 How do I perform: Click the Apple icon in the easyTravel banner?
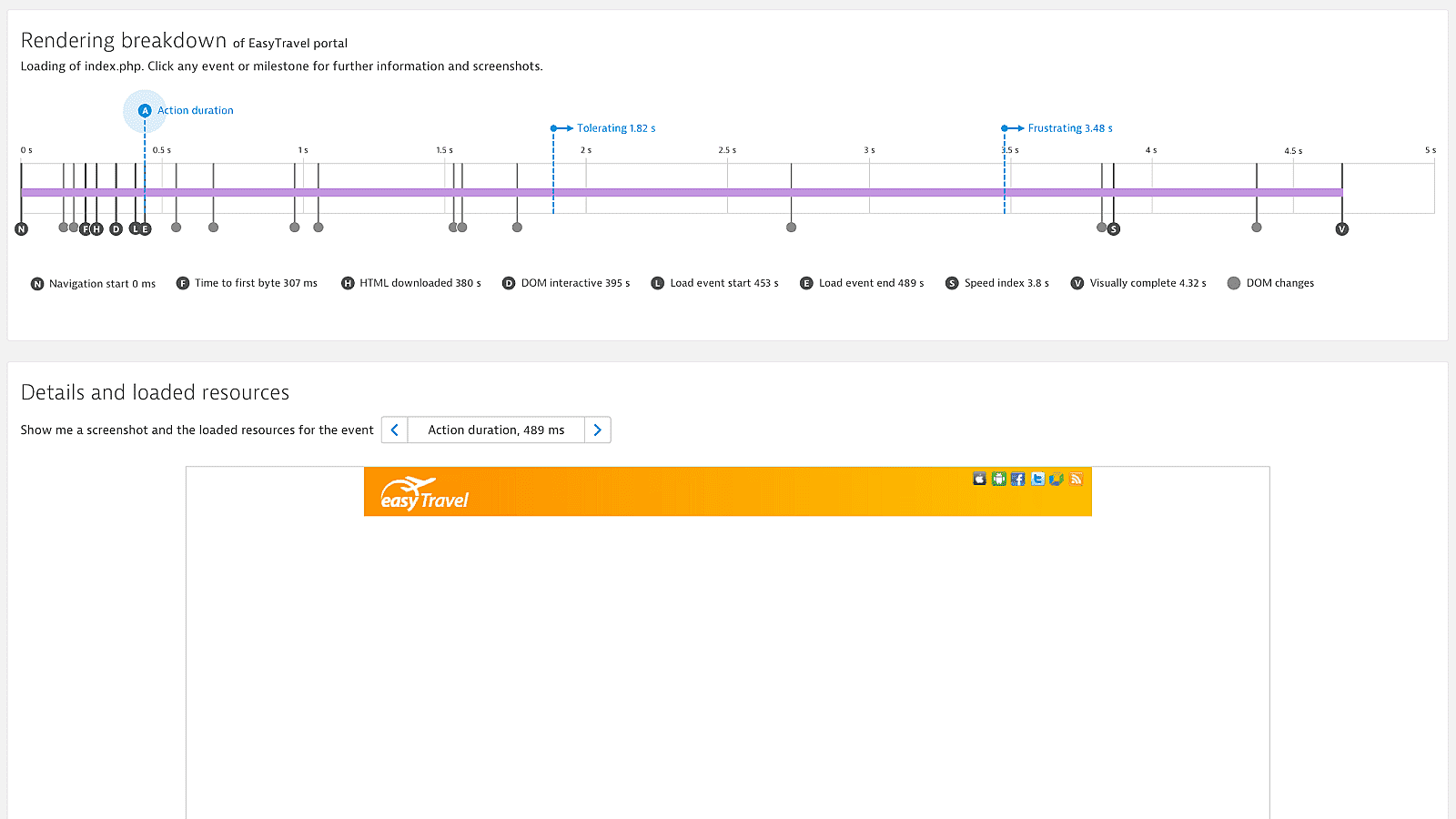coord(979,479)
